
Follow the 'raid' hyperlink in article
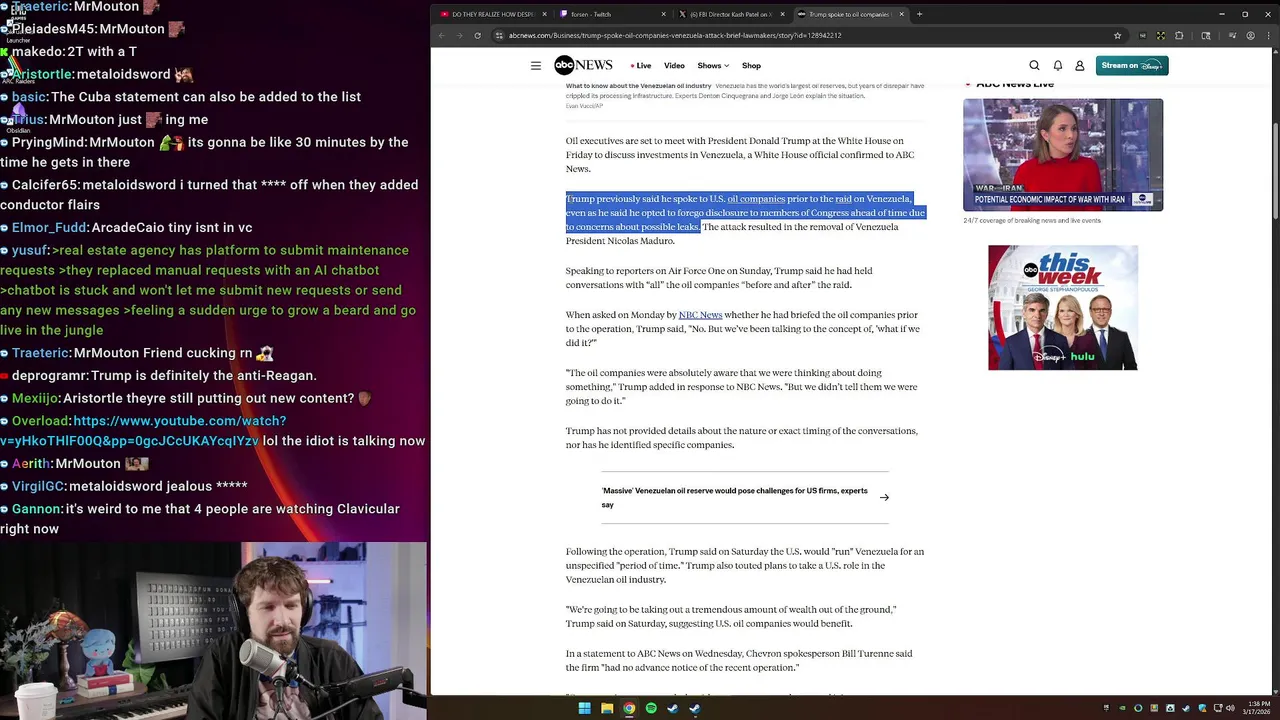click(843, 199)
